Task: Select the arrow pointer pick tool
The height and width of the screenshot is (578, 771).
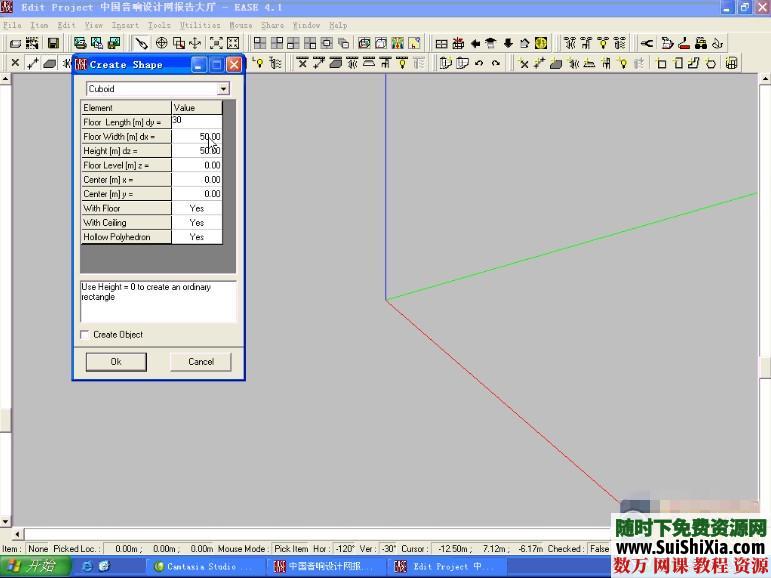Action: click(142, 43)
